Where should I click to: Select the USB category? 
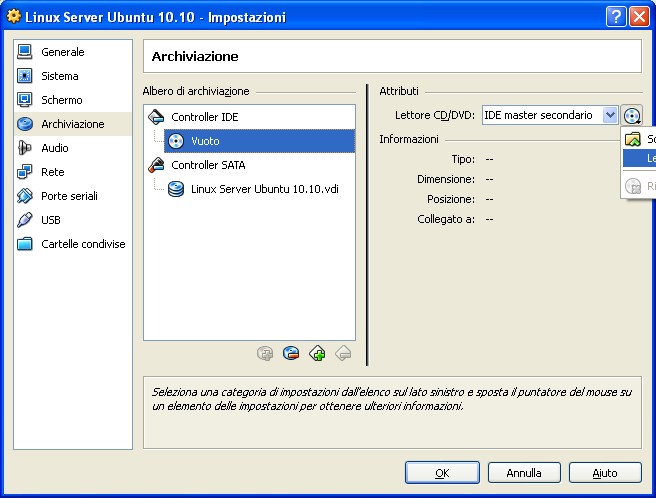tap(73, 220)
